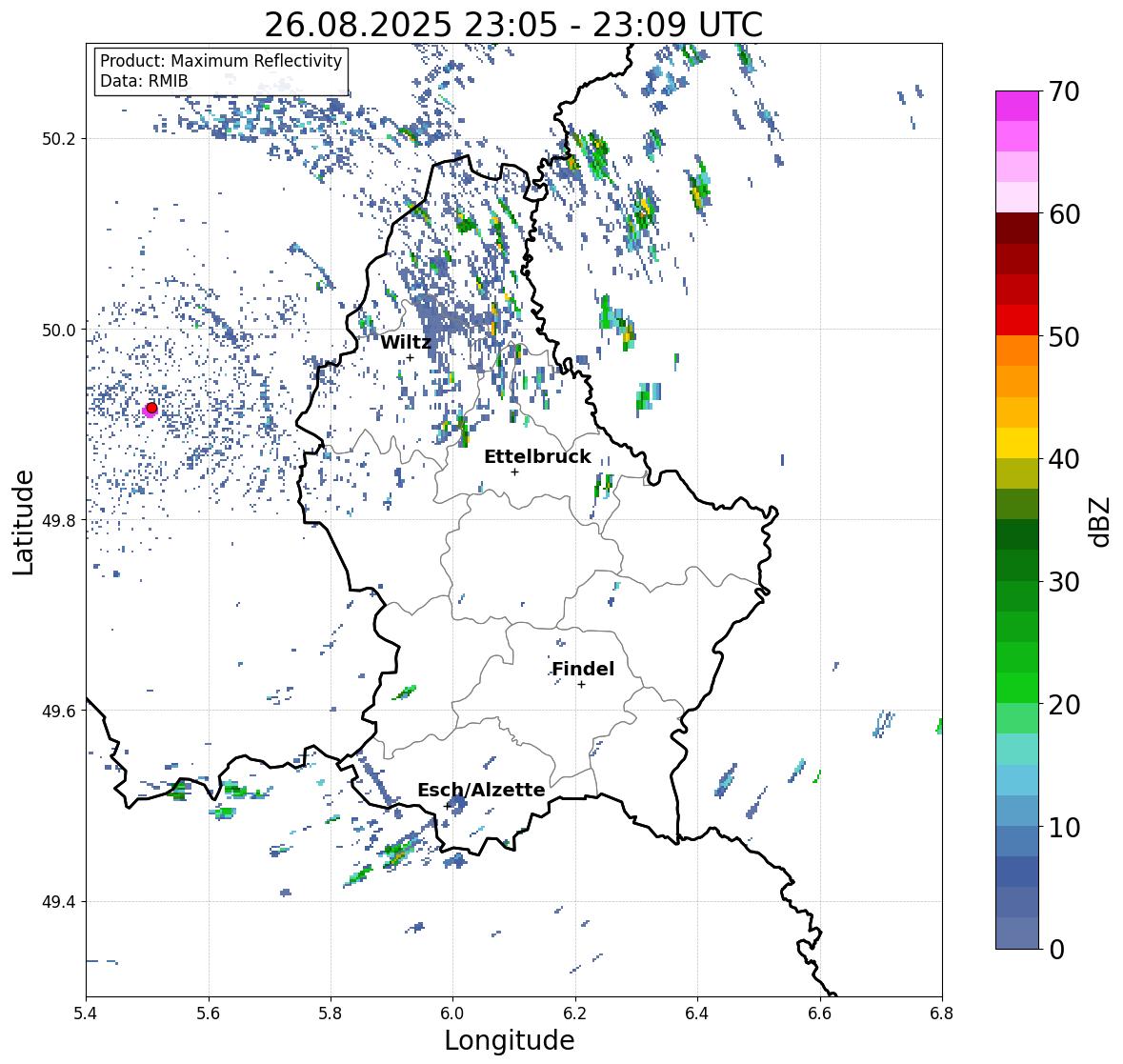
Task: Click the 6.2 longitude tick label
Action: (575, 1013)
